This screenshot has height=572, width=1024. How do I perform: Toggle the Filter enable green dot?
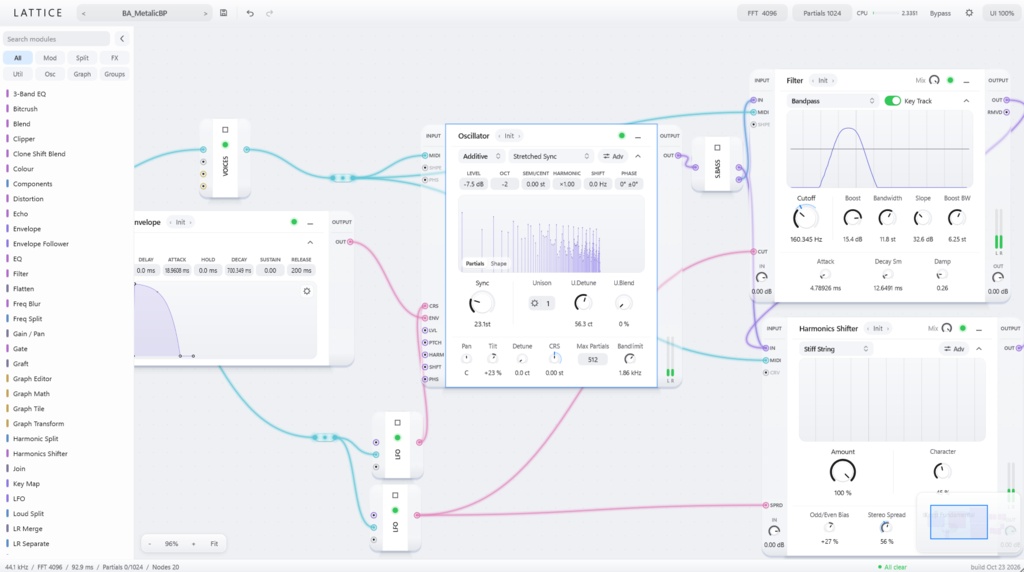tap(950, 80)
